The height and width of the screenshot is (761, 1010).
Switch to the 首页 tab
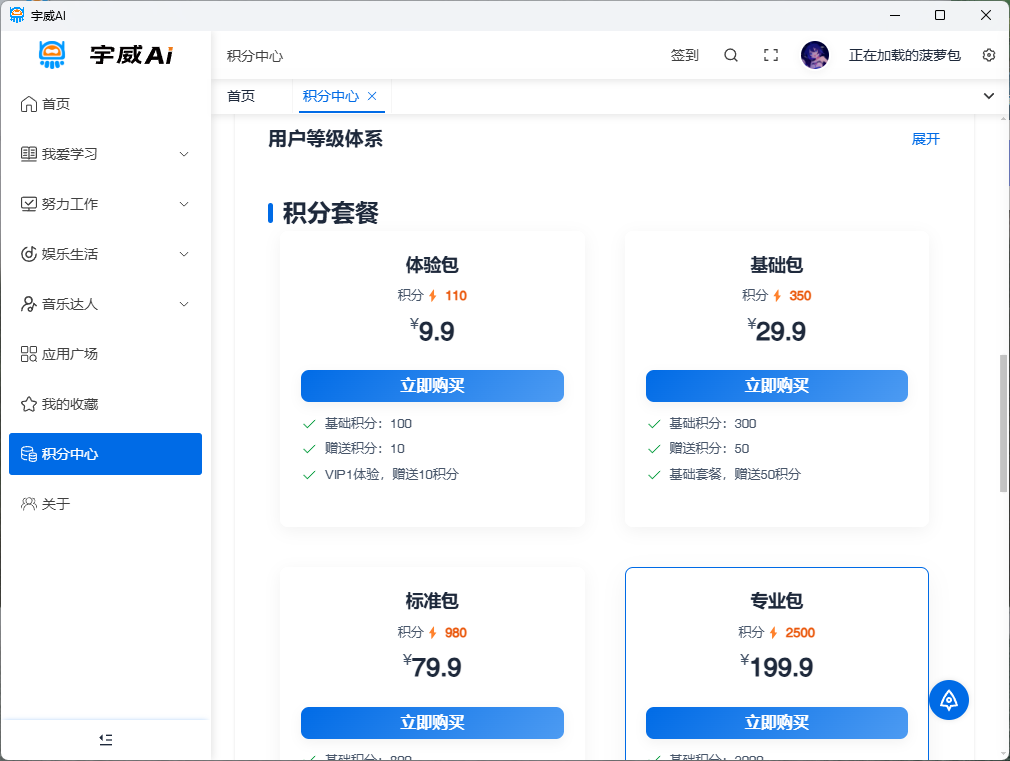(x=241, y=96)
